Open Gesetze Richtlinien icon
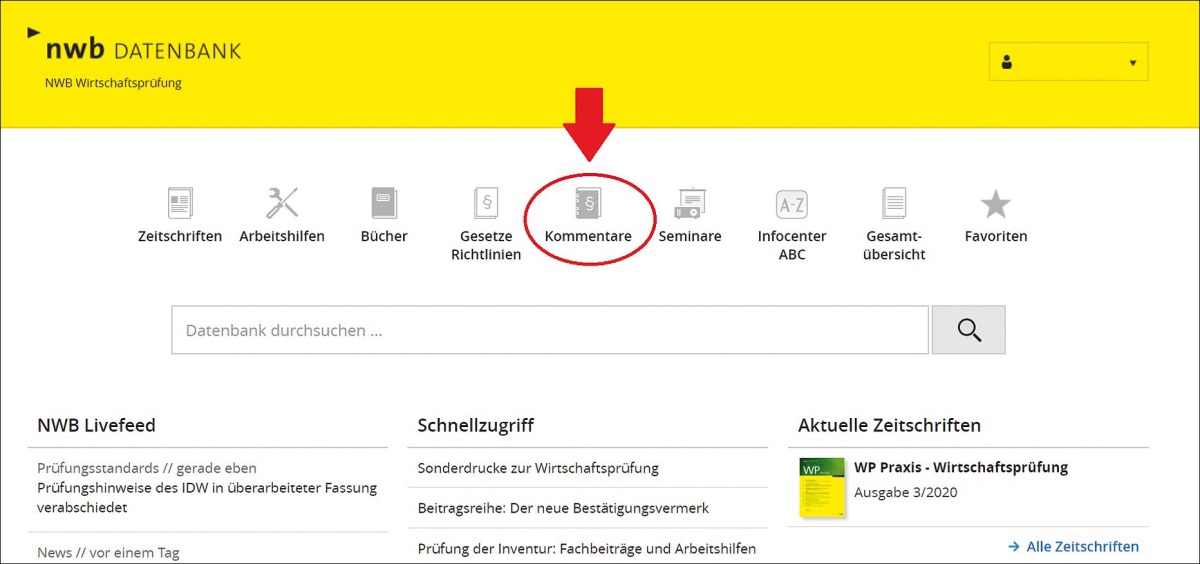This screenshot has height=564, width=1200. pos(486,204)
